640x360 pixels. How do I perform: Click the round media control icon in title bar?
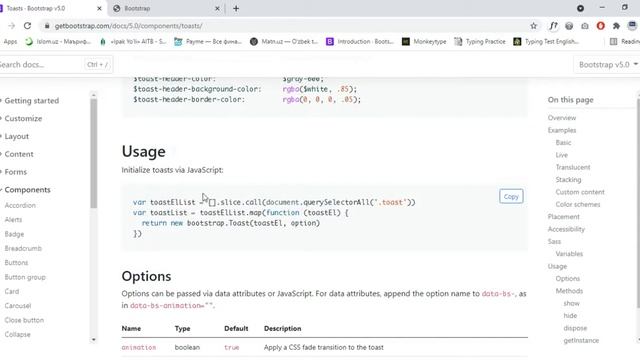tap(580, 8)
